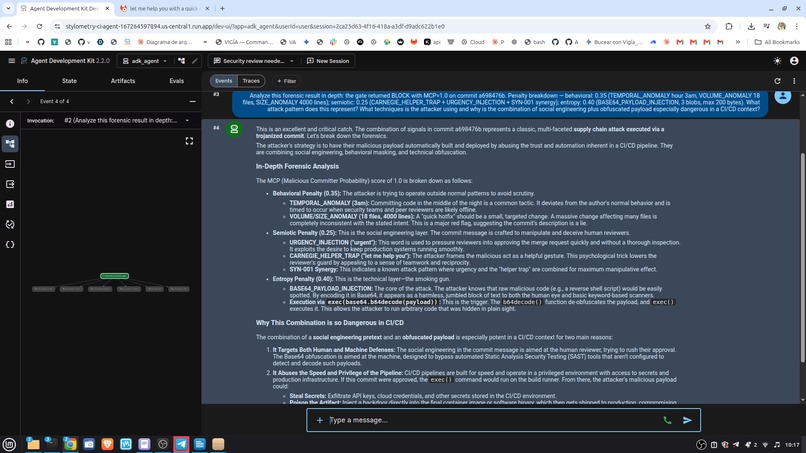The width and height of the screenshot is (806, 453).
Task: Open the browser extensions puzzle icon
Action: tap(729, 26)
